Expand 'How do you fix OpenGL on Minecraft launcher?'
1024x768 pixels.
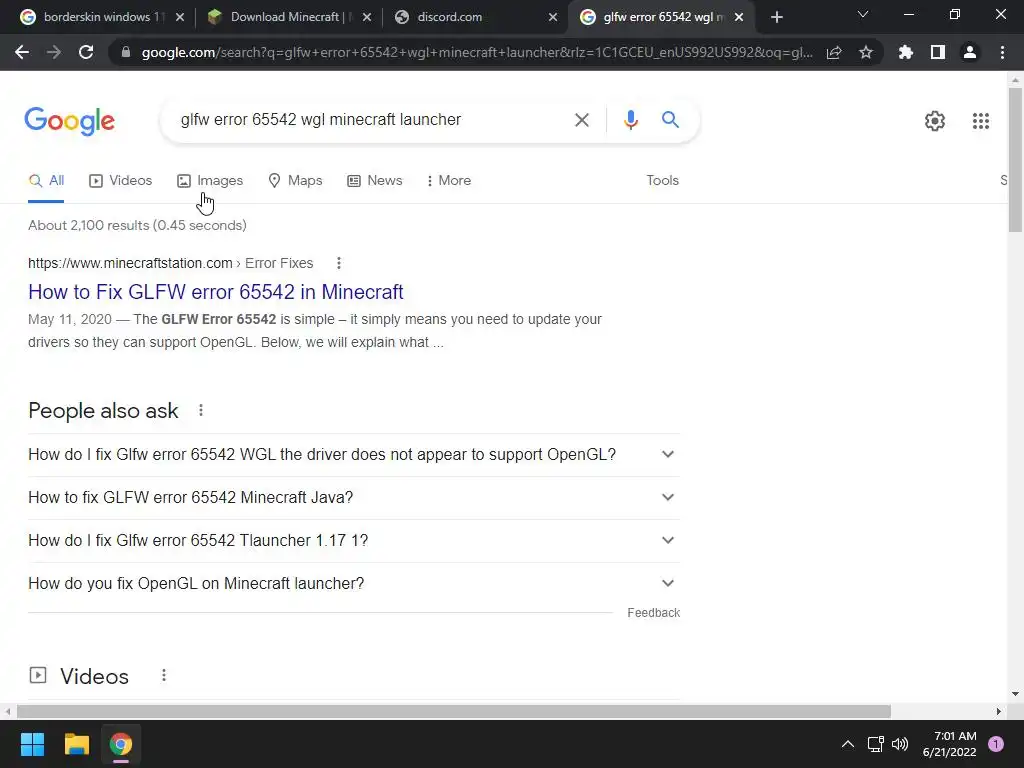point(354,583)
